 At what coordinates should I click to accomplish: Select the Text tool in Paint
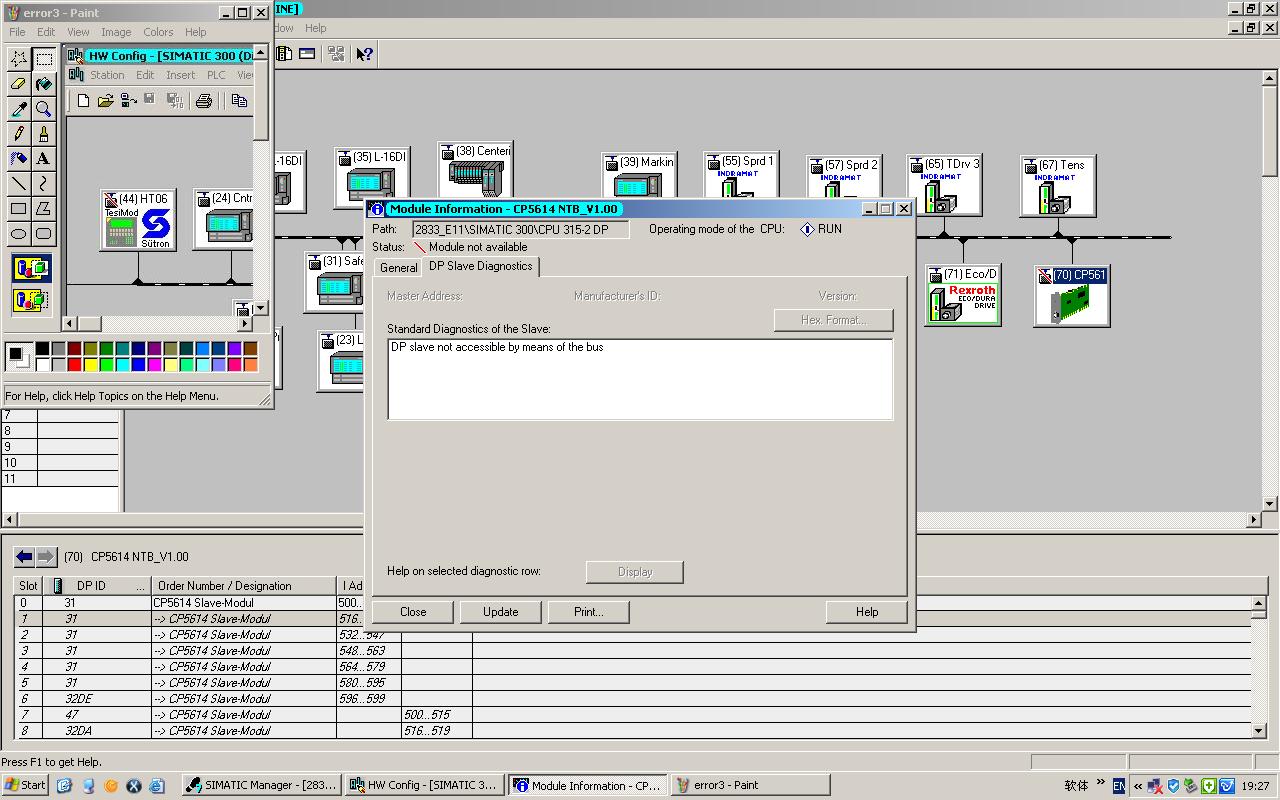pyautogui.click(x=43, y=159)
